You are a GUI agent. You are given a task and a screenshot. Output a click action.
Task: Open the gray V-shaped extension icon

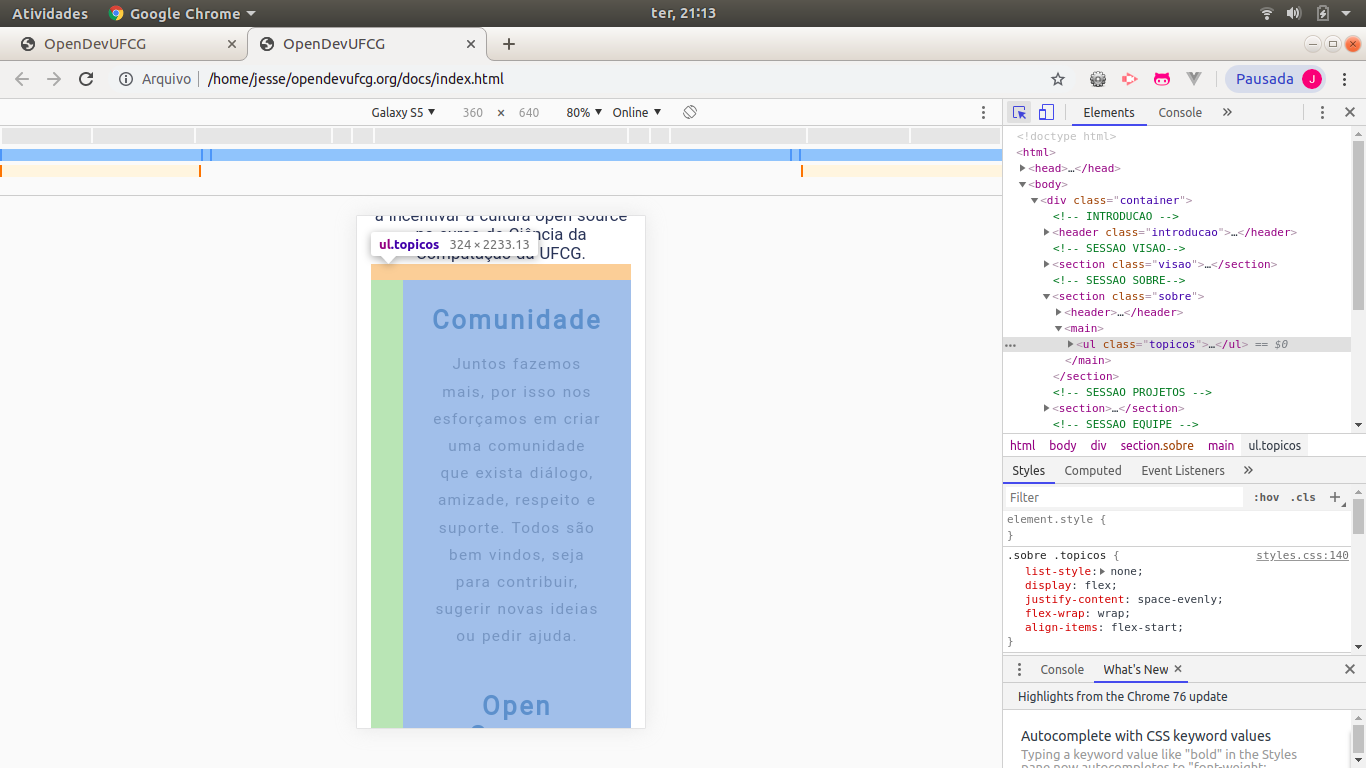coord(1194,79)
